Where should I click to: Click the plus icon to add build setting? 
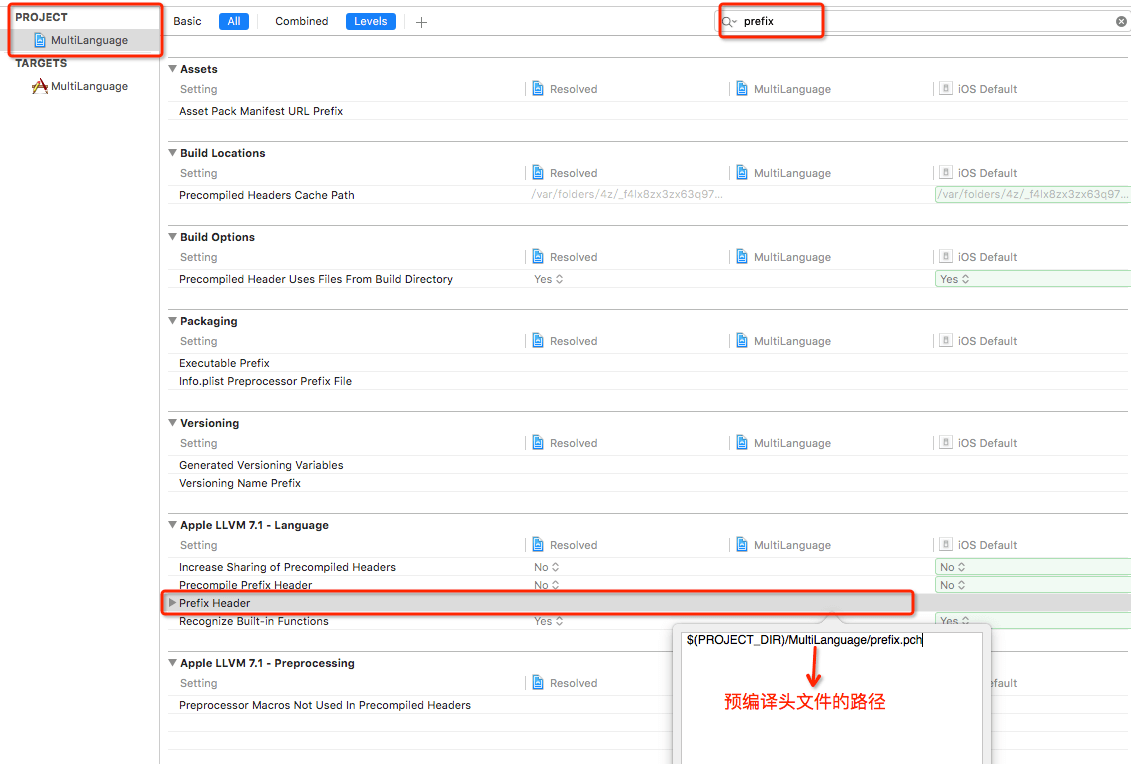(421, 22)
